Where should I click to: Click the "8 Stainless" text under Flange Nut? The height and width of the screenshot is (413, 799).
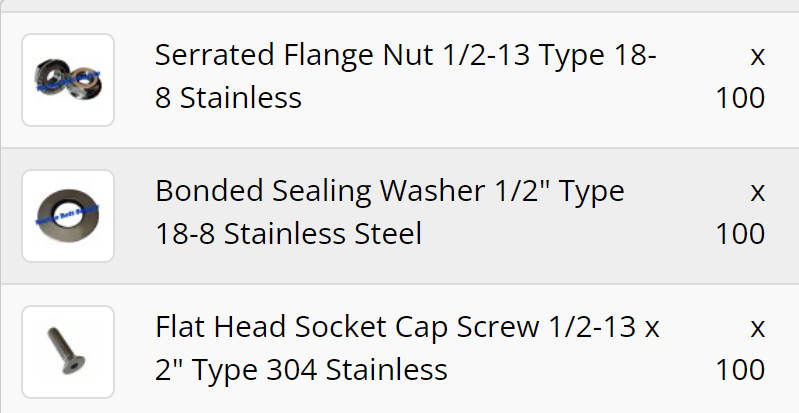[228, 98]
